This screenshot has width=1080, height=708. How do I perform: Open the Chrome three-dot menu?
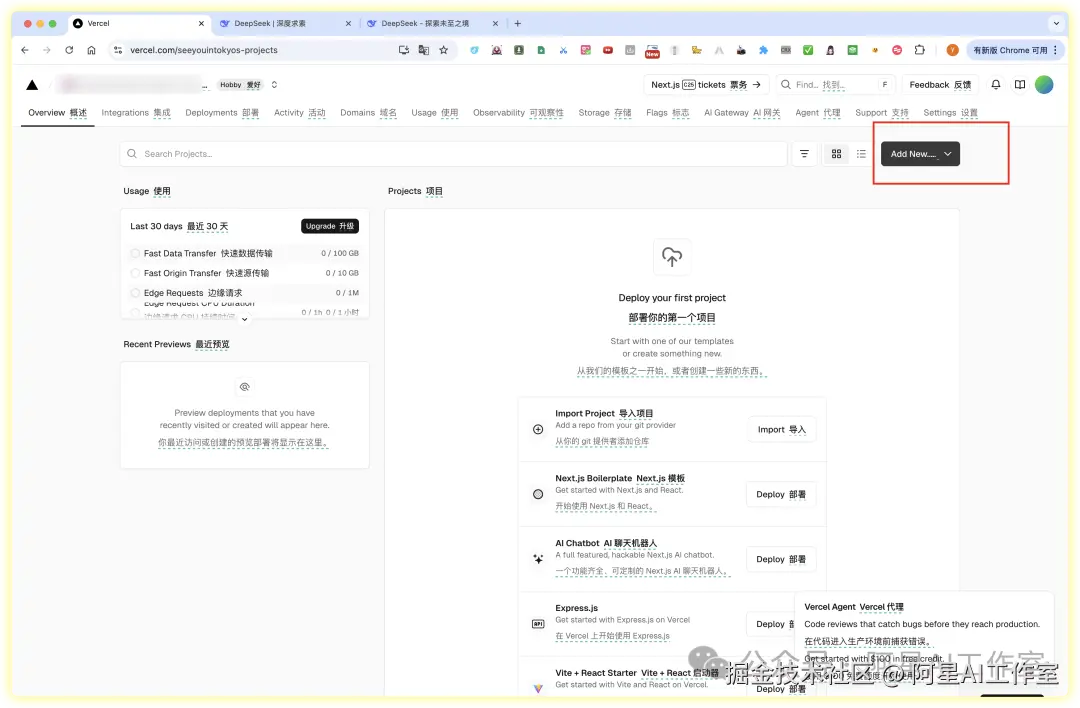tap(1055, 50)
